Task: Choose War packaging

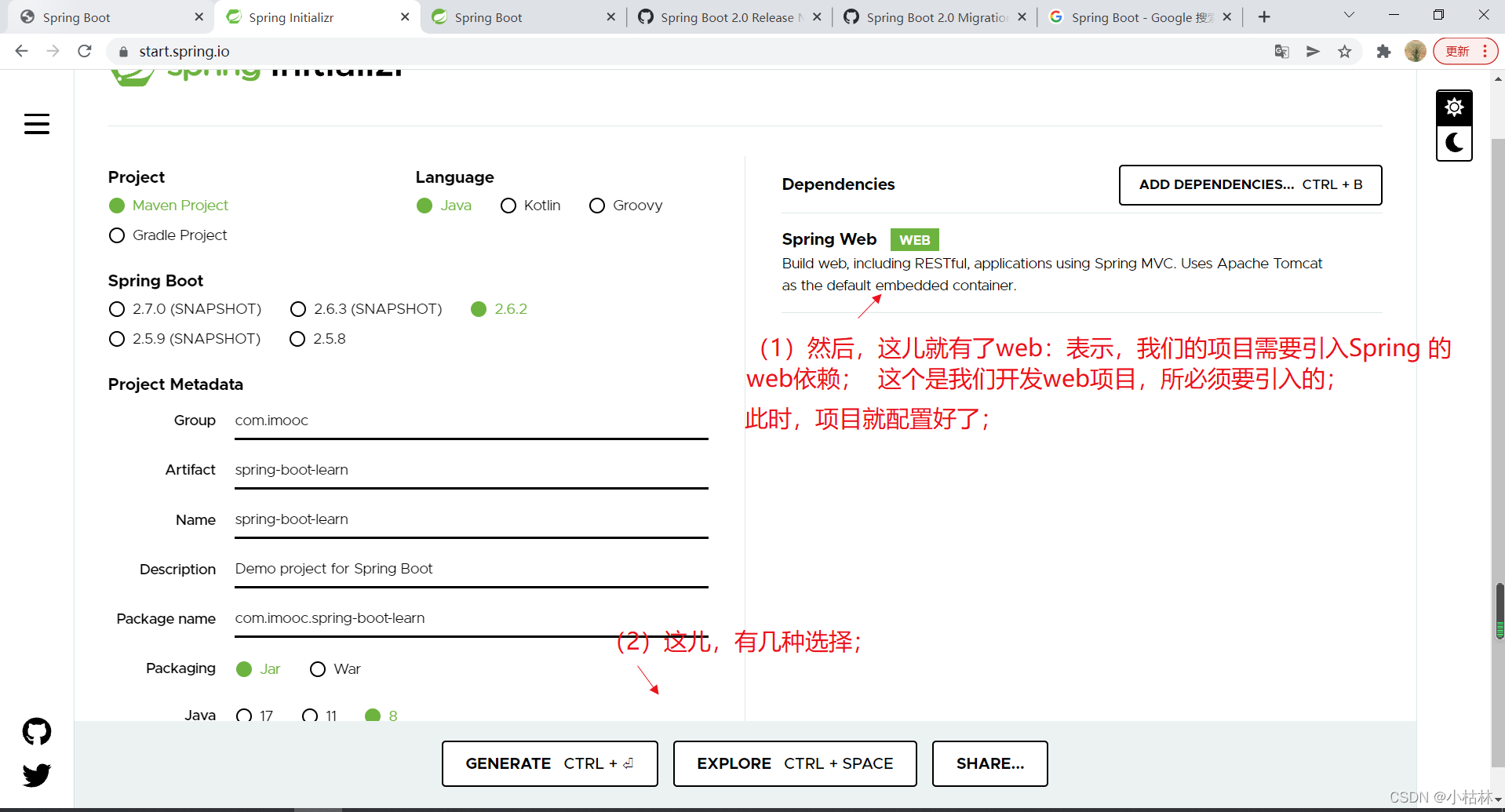Action: coord(318,669)
